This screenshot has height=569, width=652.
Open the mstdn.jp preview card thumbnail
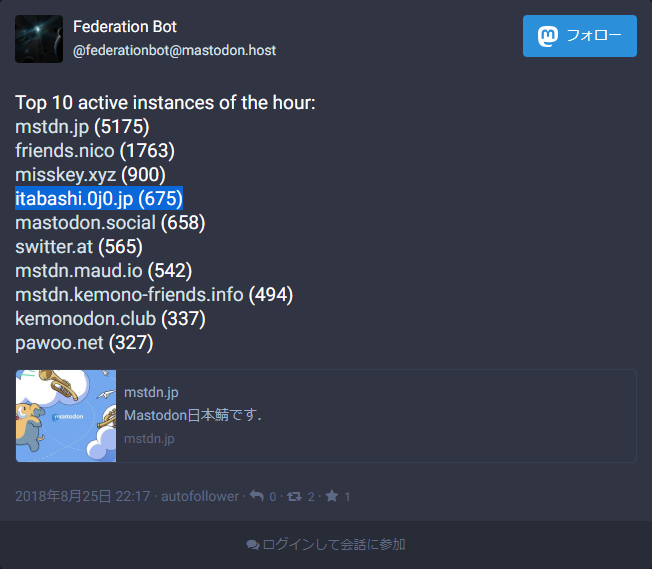point(66,416)
